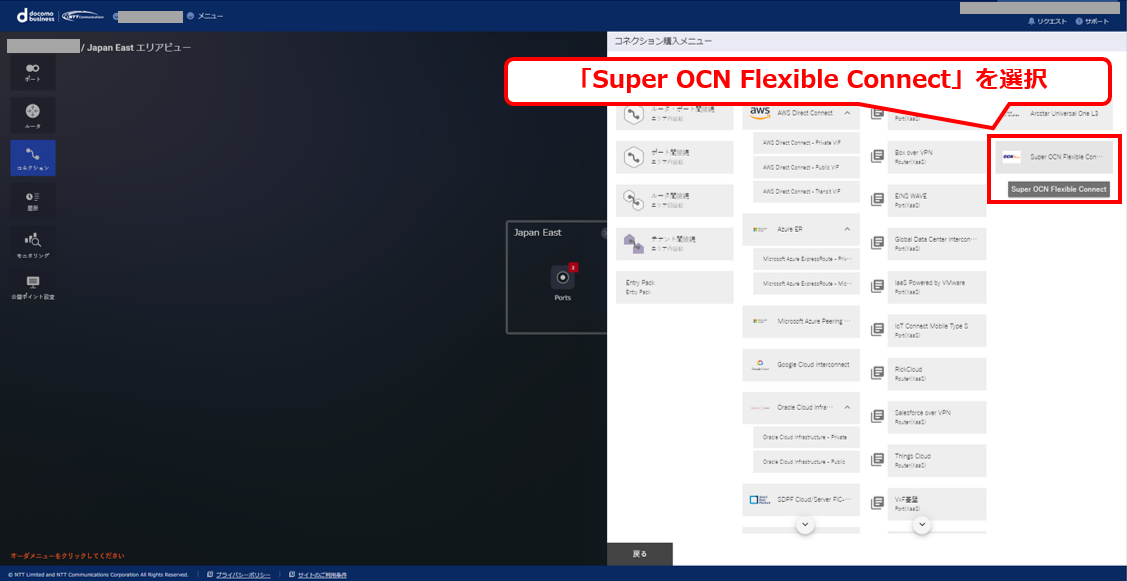This screenshot has width=1127, height=581.
Task: Choose the Google Cloud Interconnect tile
Action: pos(801,365)
